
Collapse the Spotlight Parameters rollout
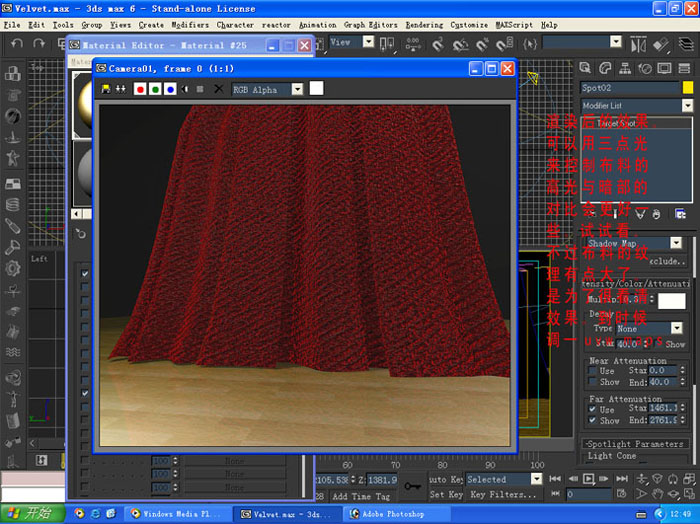click(636, 444)
